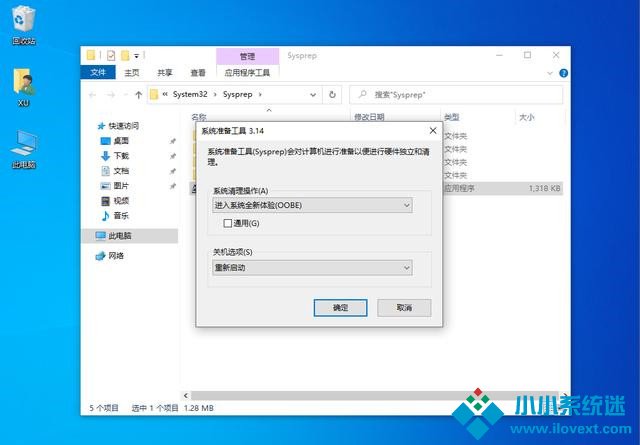Minimize the Sysprep Explorer window
Screen dimensions: 640x445
499,55
